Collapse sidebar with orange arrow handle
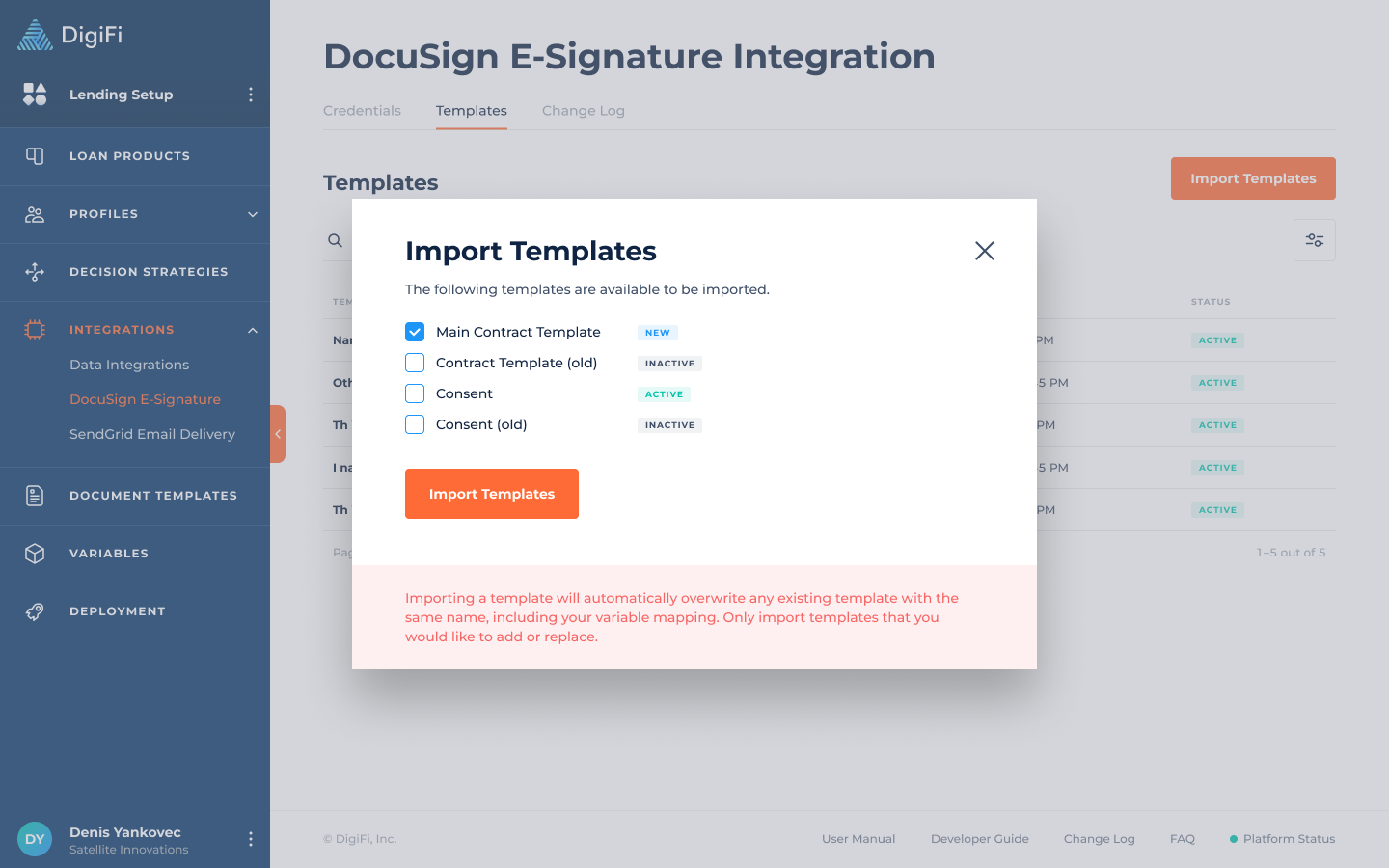The width and height of the screenshot is (1389, 868). [x=278, y=434]
